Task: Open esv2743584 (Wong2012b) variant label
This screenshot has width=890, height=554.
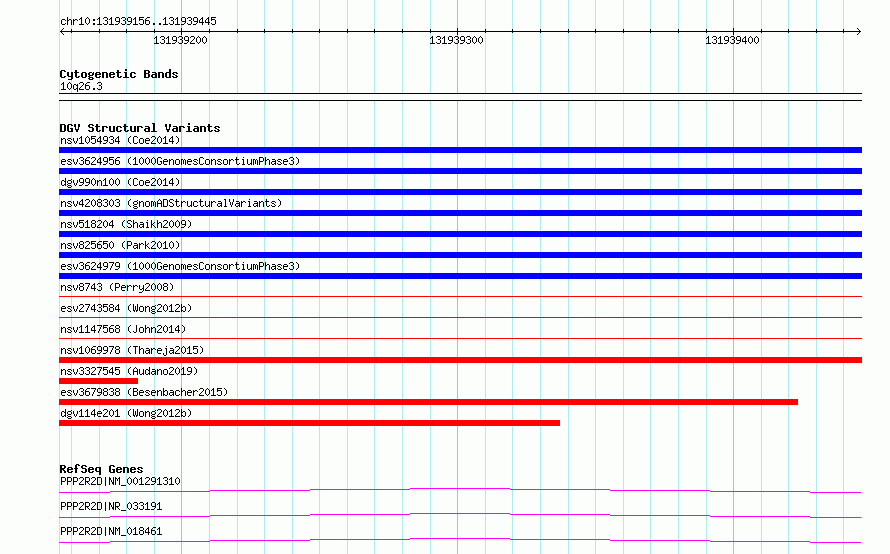Action: click(126, 308)
